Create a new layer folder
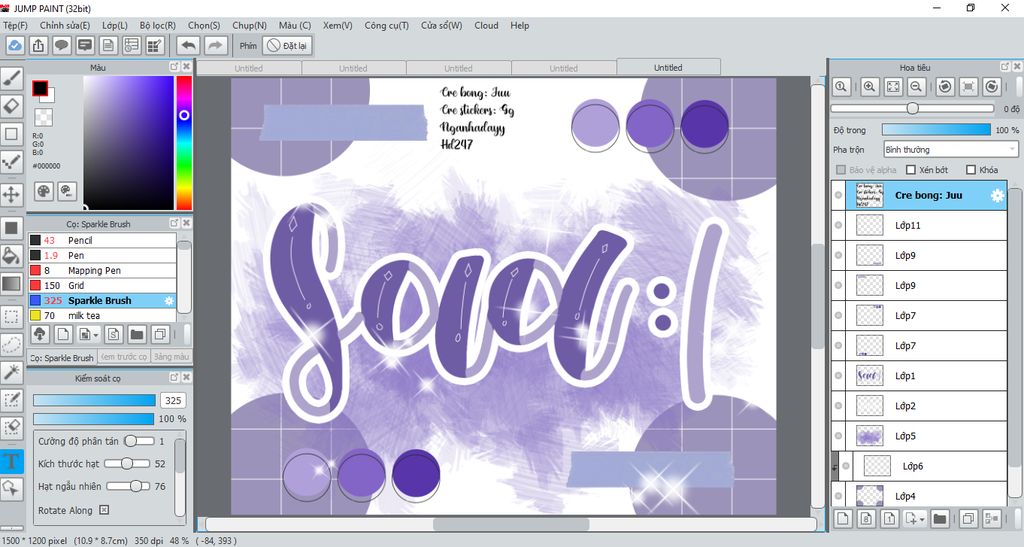This screenshot has height=547, width=1024. click(x=940, y=519)
